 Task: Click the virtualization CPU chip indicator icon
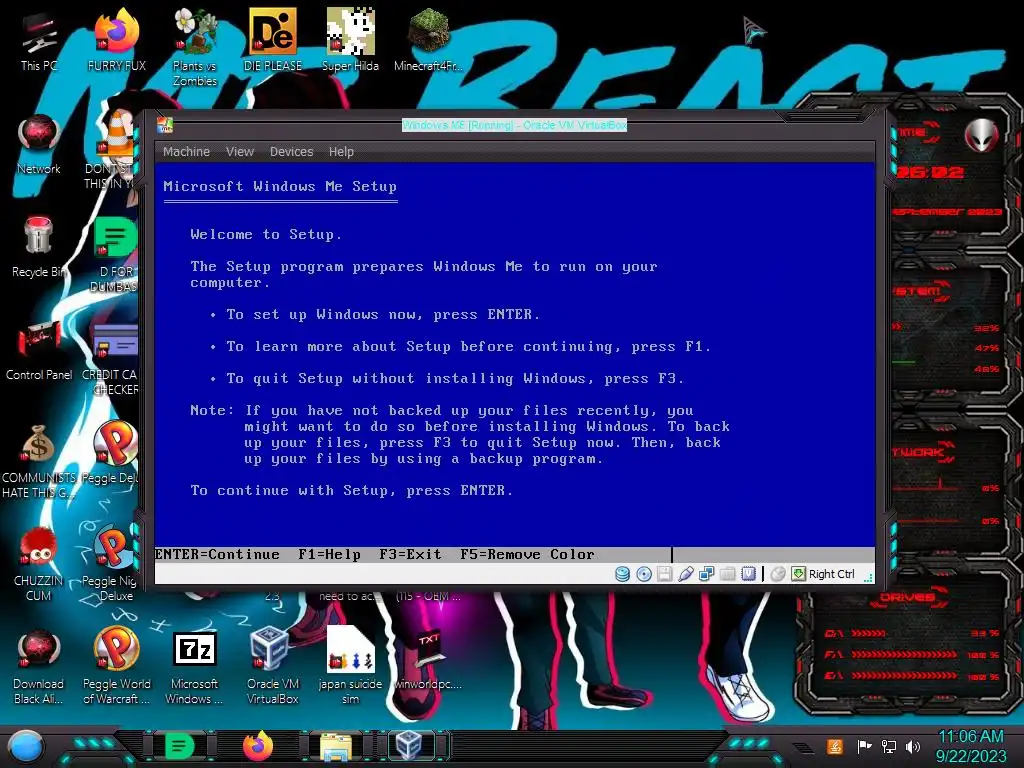coord(748,574)
